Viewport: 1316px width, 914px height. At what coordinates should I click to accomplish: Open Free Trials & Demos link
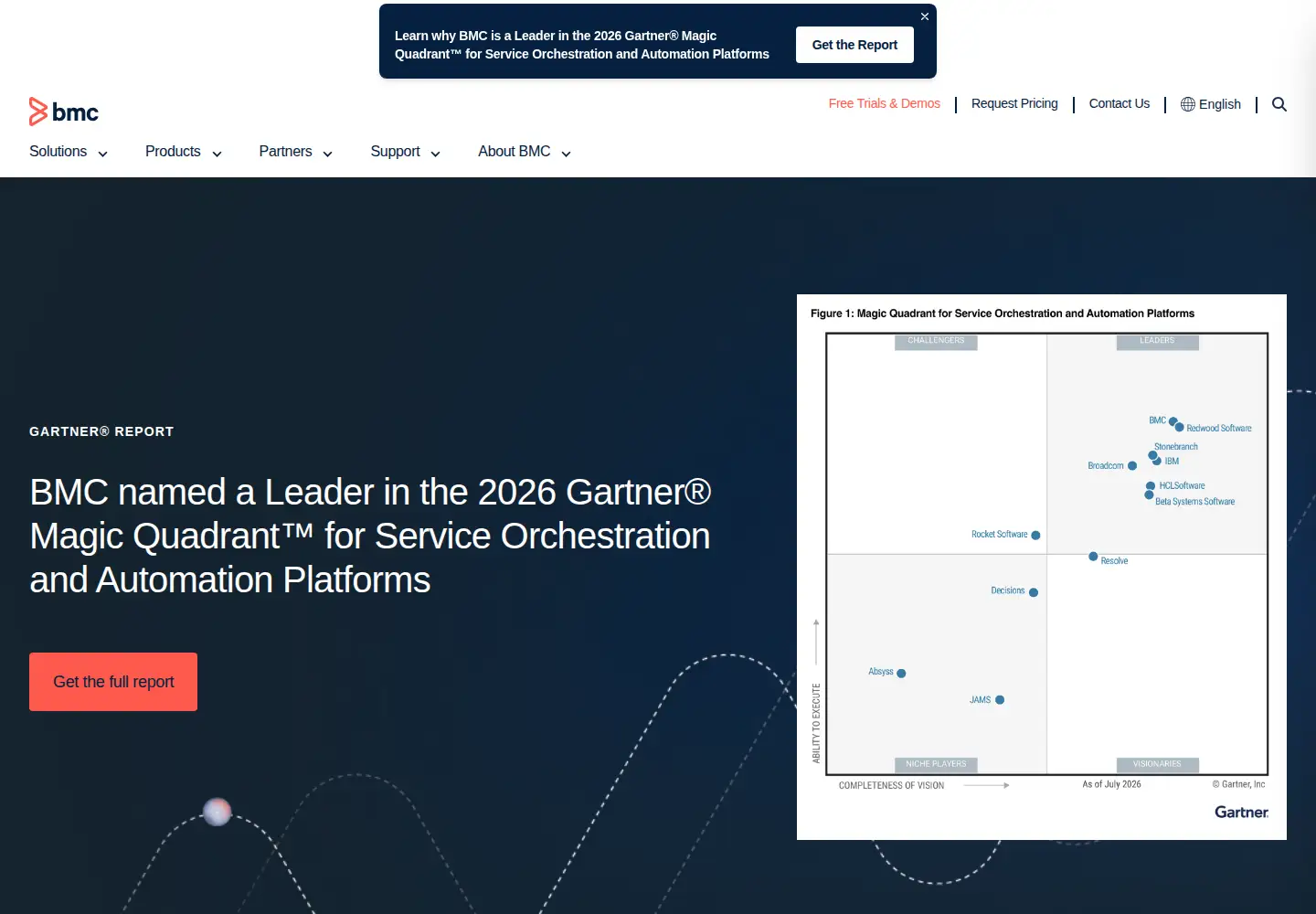[885, 103]
